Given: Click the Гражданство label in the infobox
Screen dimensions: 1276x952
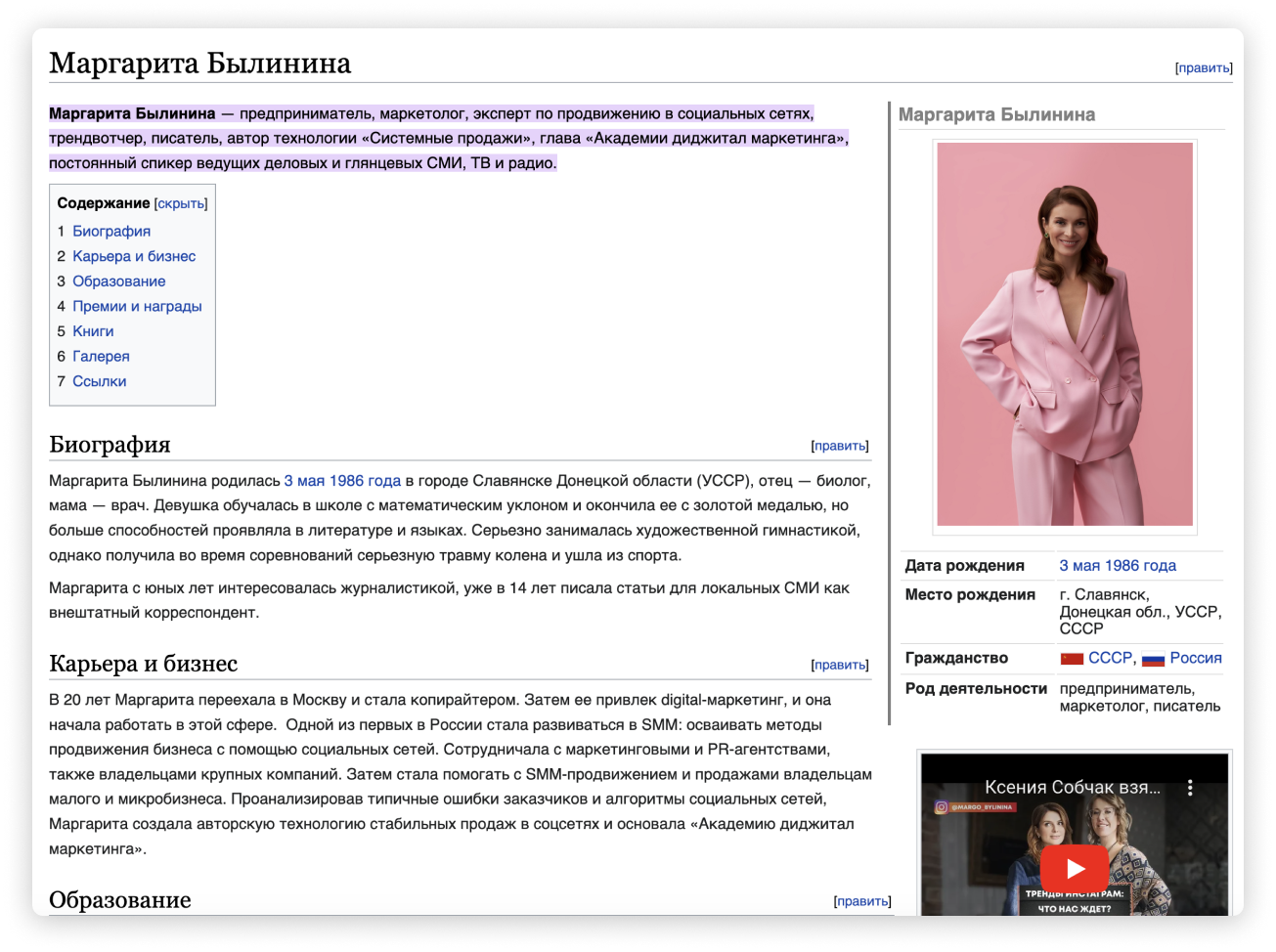Looking at the screenshot, I should pyautogui.click(x=956, y=658).
